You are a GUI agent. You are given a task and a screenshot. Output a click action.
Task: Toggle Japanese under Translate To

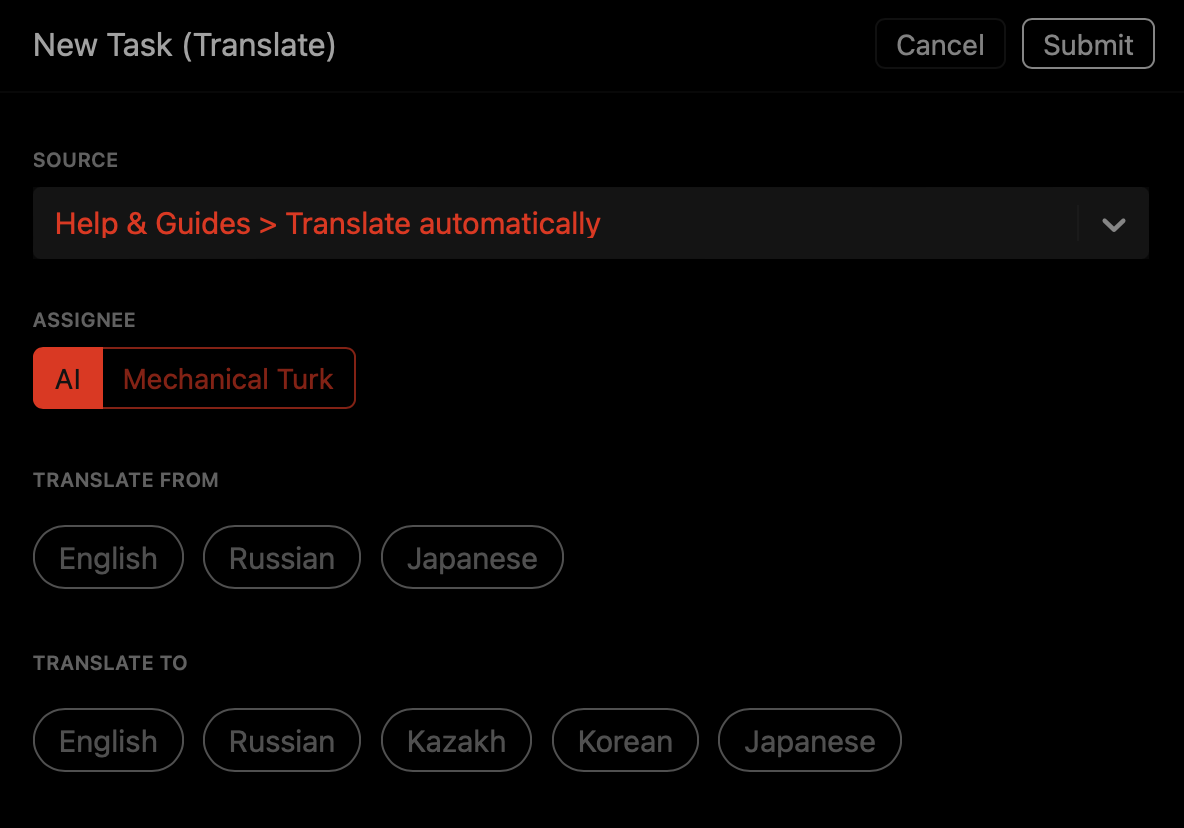pos(810,741)
